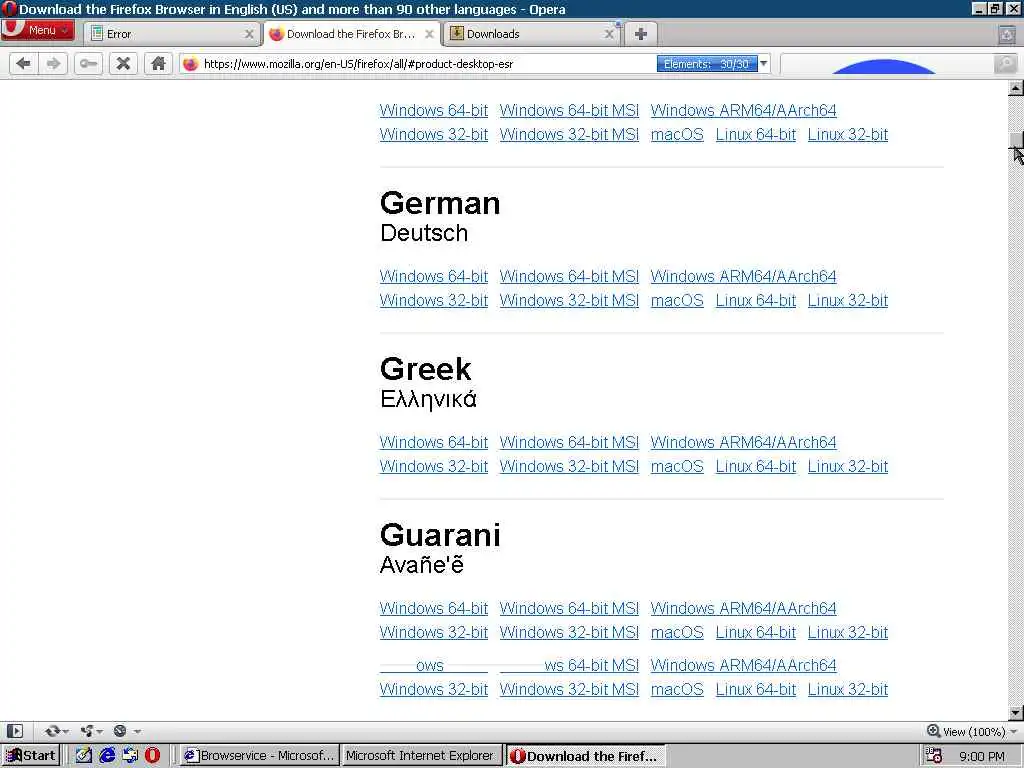Screen dimensions: 1024x768
Task: Go back to previous page
Action: pyautogui.click(x=24, y=63)
